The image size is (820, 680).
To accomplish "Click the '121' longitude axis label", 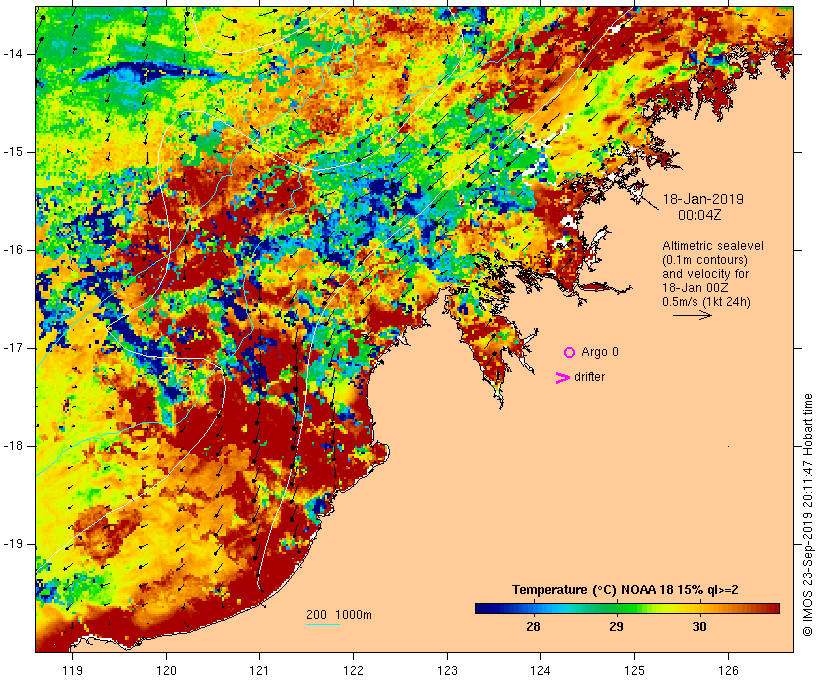I will pos(259,671).
